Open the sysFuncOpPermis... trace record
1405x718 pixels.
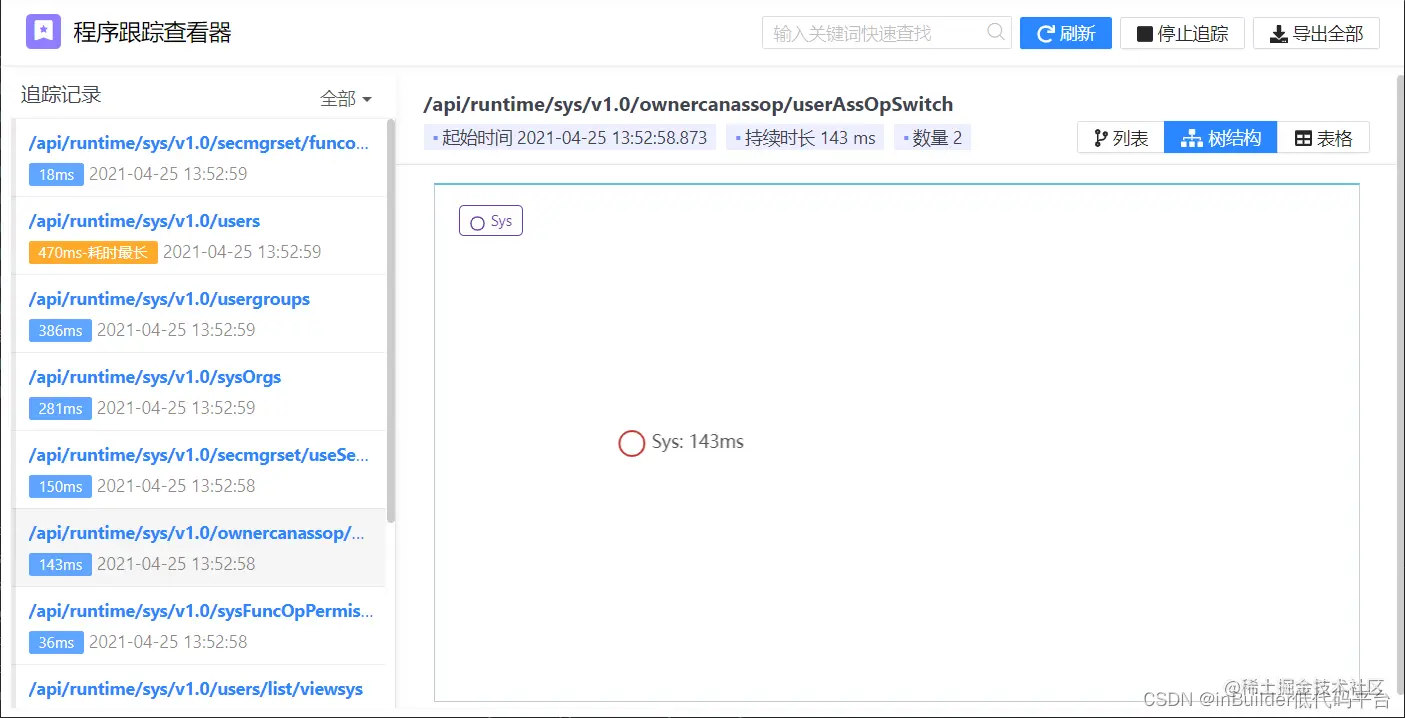pos(199,626)
